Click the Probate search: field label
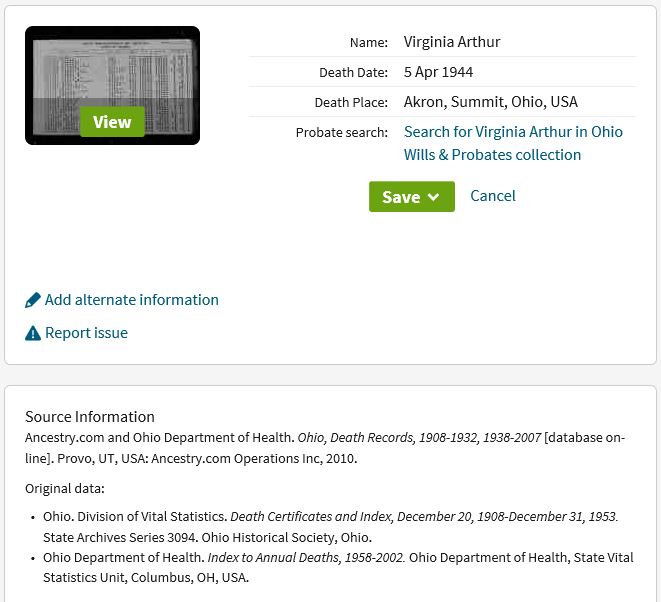The height and width of the screenshot is (602, 661). tap(341, 133)
